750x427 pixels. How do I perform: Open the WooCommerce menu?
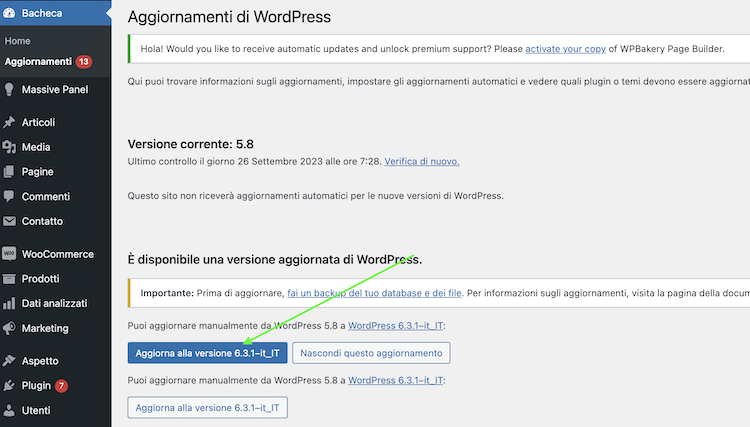coord(55,254)
